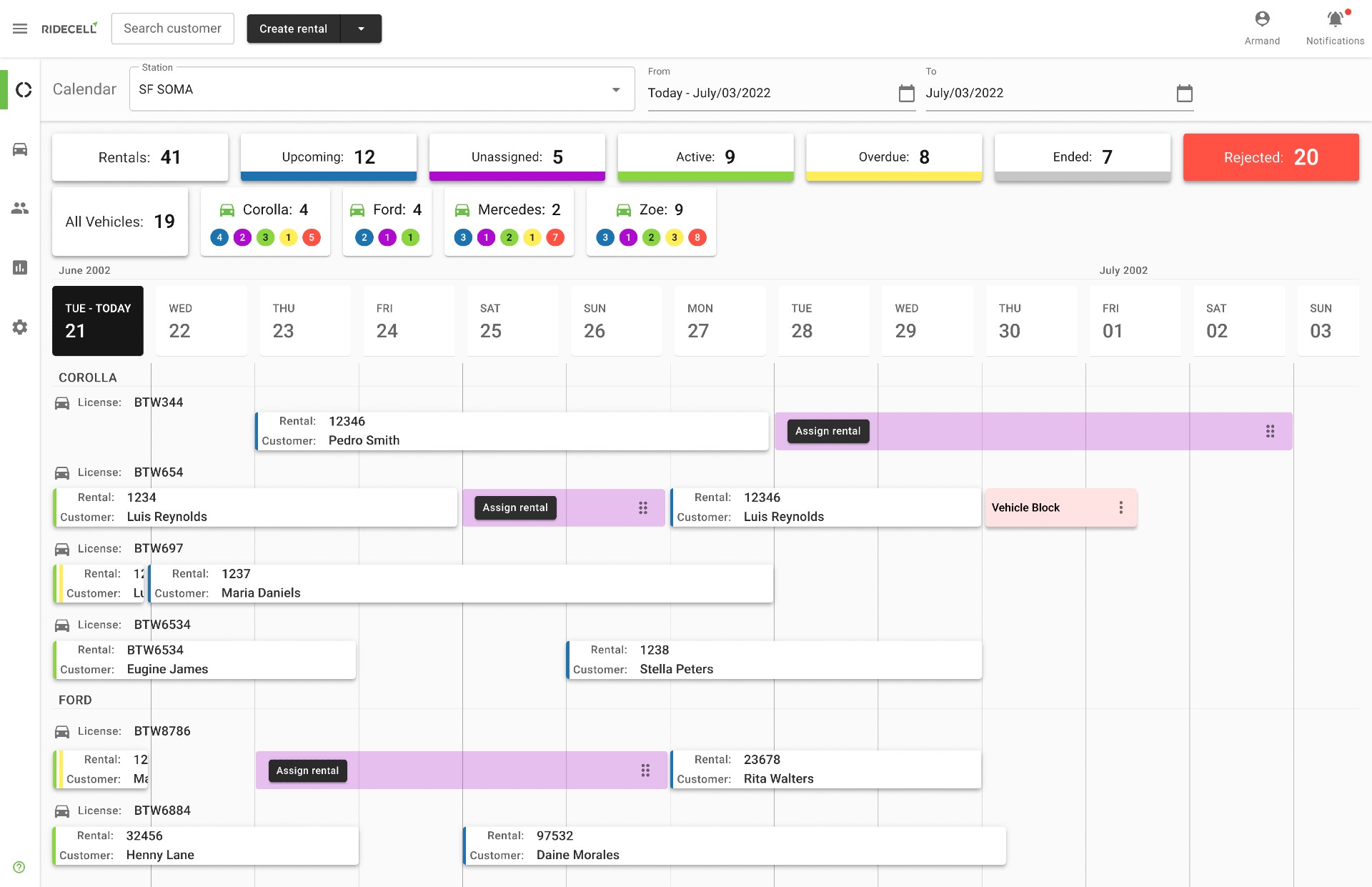Click blue 4 badge on Corolla card
This screenshot has height=887, width=1372.
[219, 237]
